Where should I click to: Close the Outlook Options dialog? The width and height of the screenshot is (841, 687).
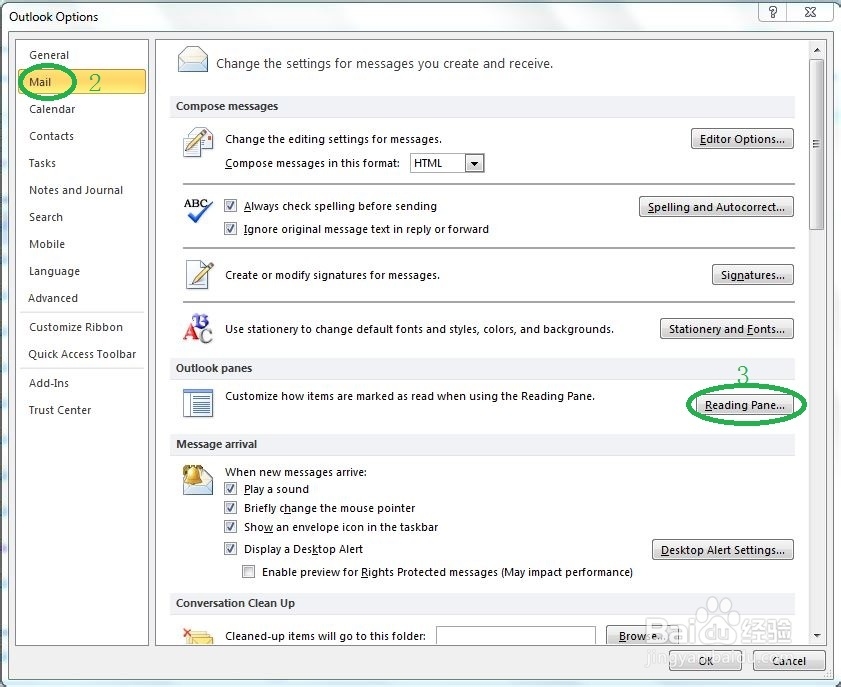pyautogui.click(x=810, y=12)
